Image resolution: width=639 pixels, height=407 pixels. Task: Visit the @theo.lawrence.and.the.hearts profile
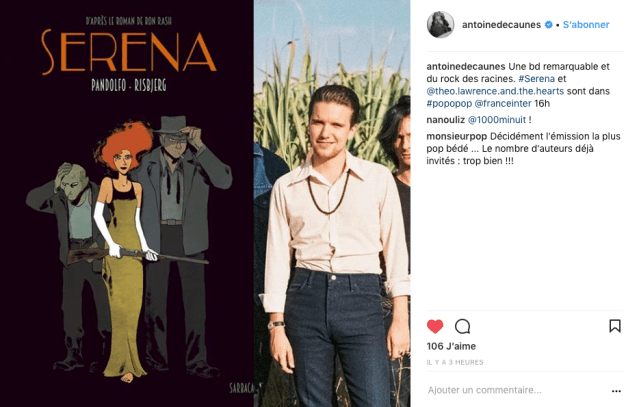point(495,91)
